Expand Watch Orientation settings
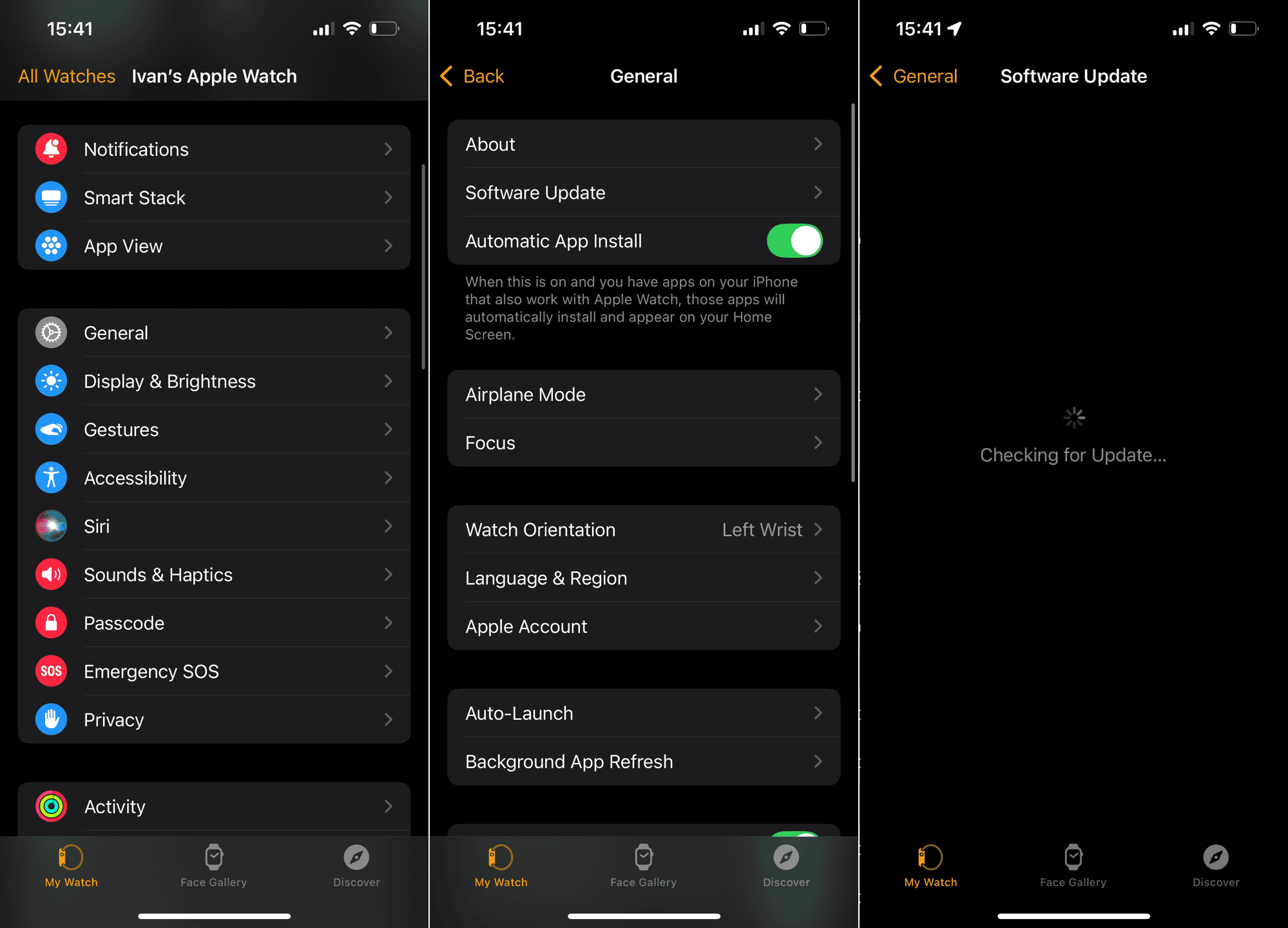The width and height of the screenshot is (1288, 928). [x=644, y=530]
